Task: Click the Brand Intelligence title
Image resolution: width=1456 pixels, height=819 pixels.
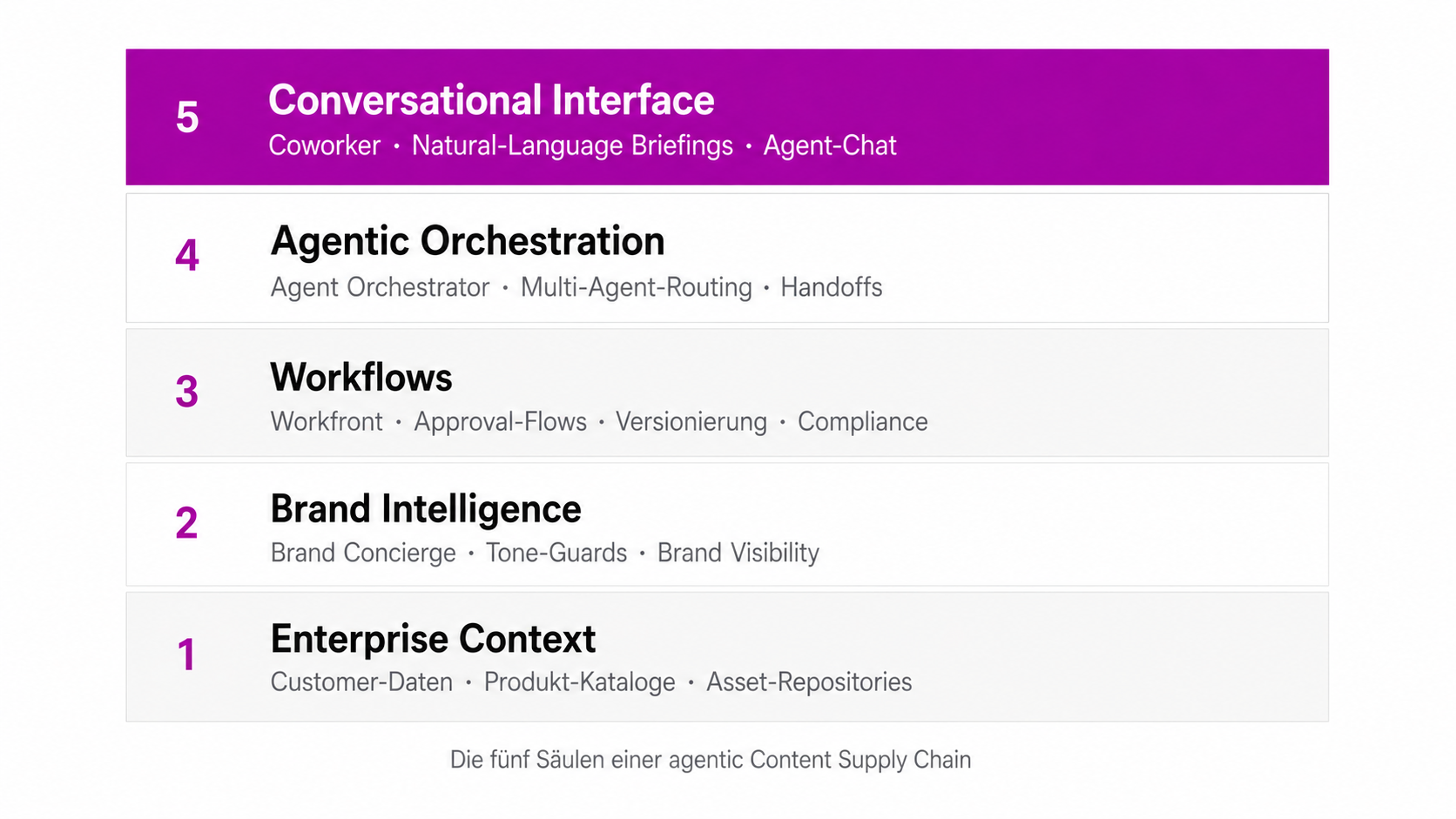Action: coord(426,509)
